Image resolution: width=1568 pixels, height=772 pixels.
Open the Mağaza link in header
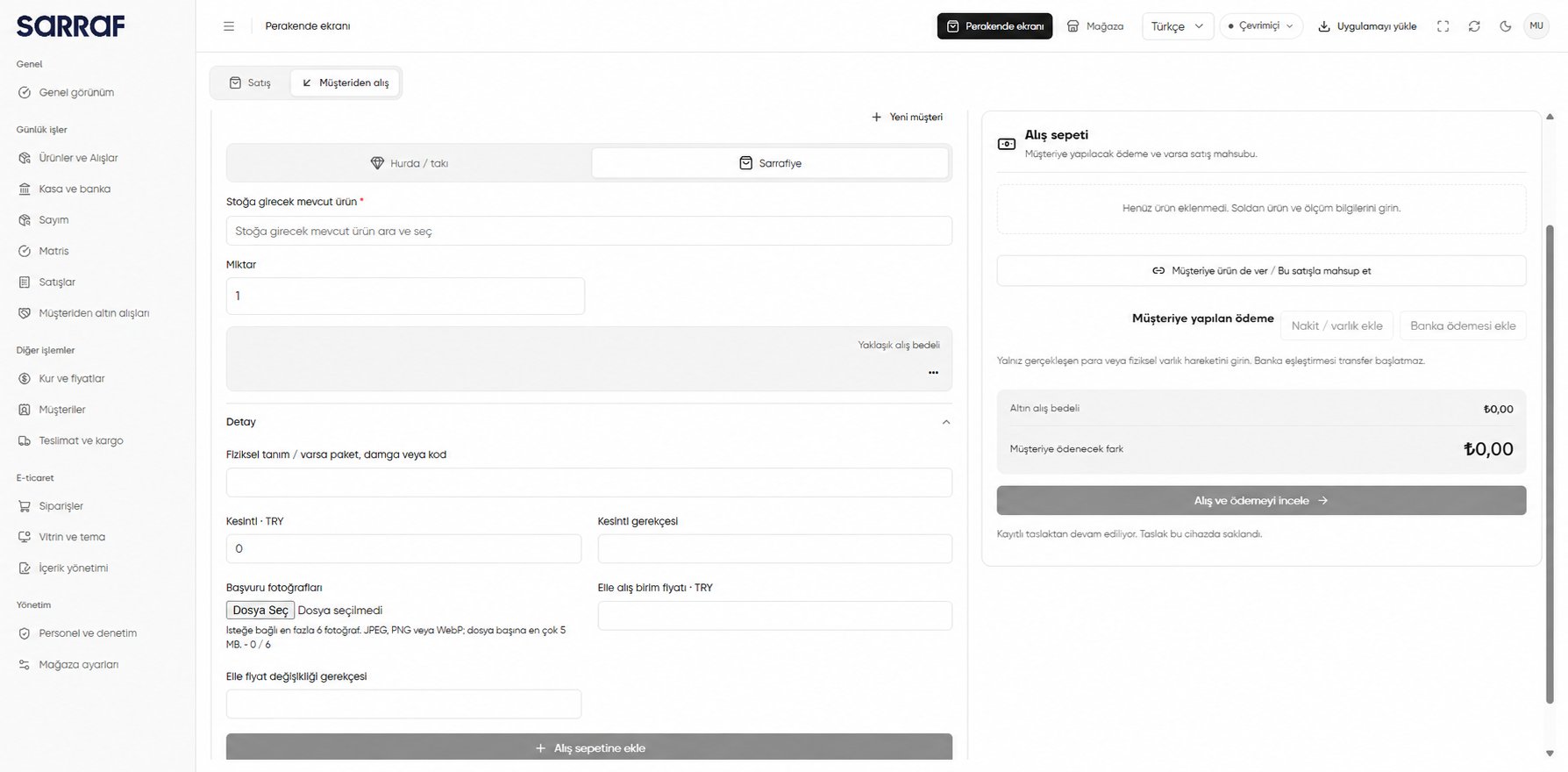[1094, 26]
